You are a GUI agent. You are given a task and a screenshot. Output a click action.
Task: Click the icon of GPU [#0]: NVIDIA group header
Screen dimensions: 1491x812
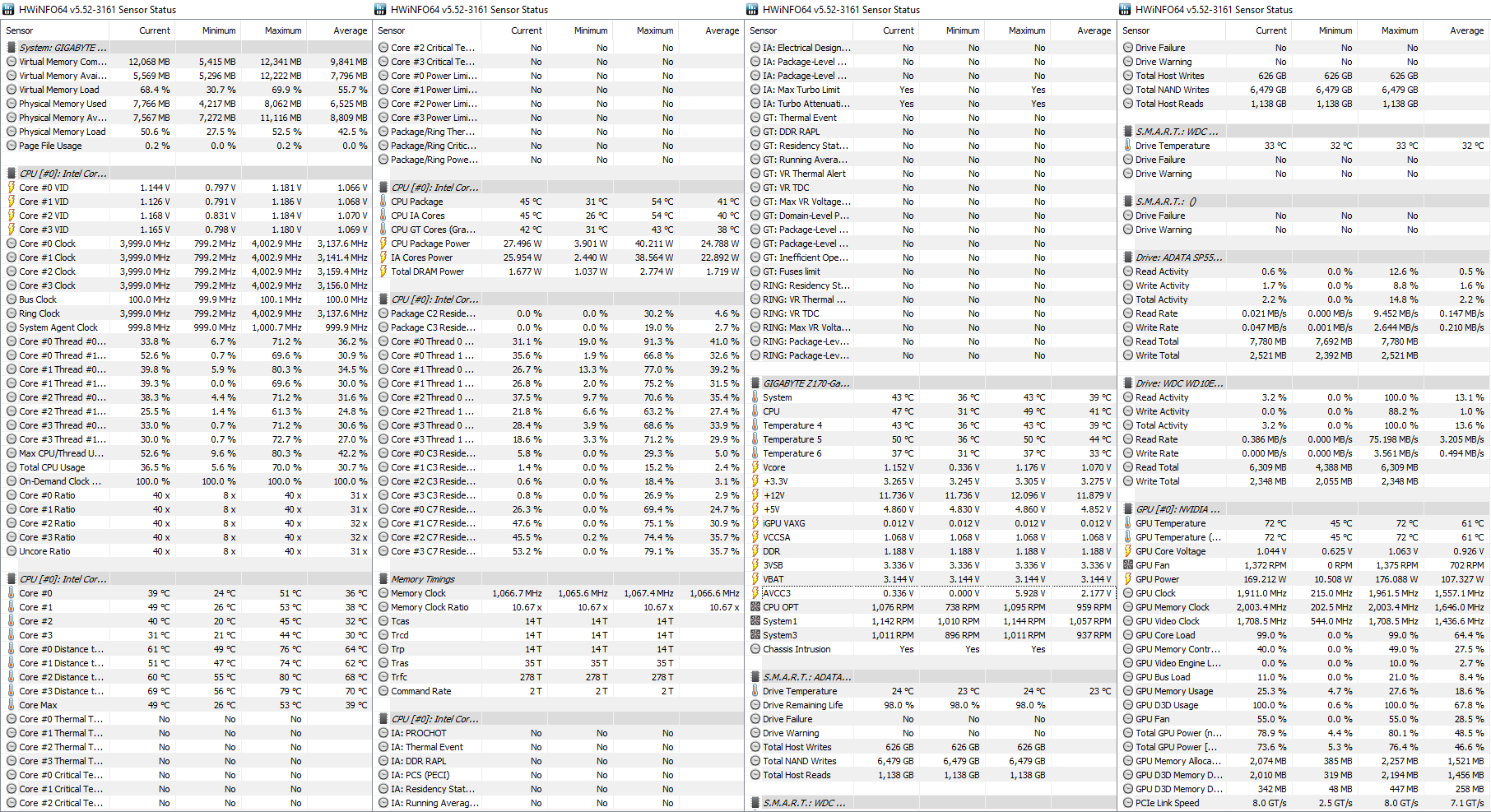[x=1128, y=509]
